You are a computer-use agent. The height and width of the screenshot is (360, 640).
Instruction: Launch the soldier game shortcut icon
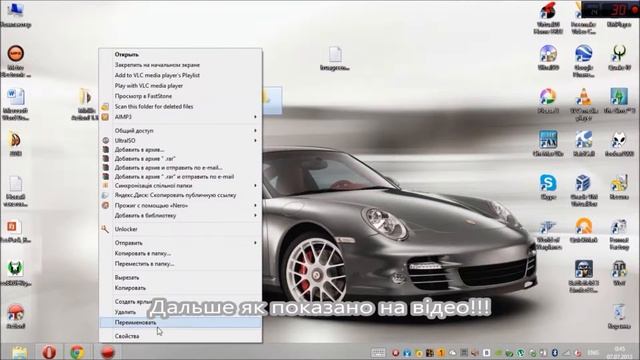pos(584,276)
